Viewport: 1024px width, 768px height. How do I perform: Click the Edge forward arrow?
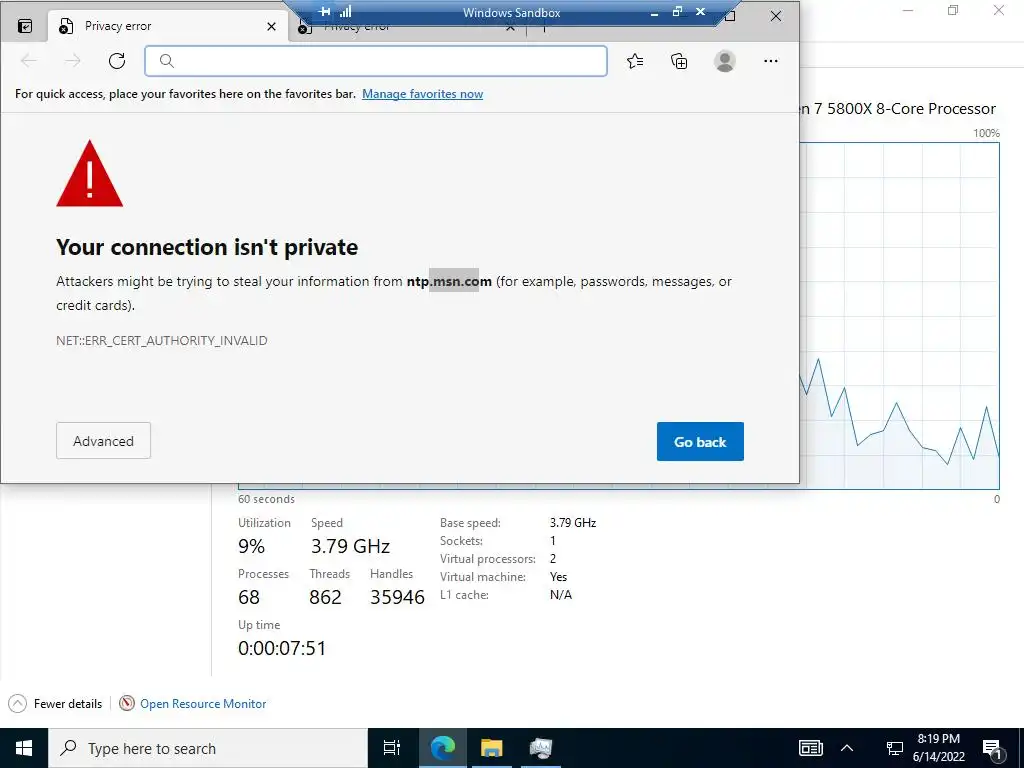click(x=73, y=61)
